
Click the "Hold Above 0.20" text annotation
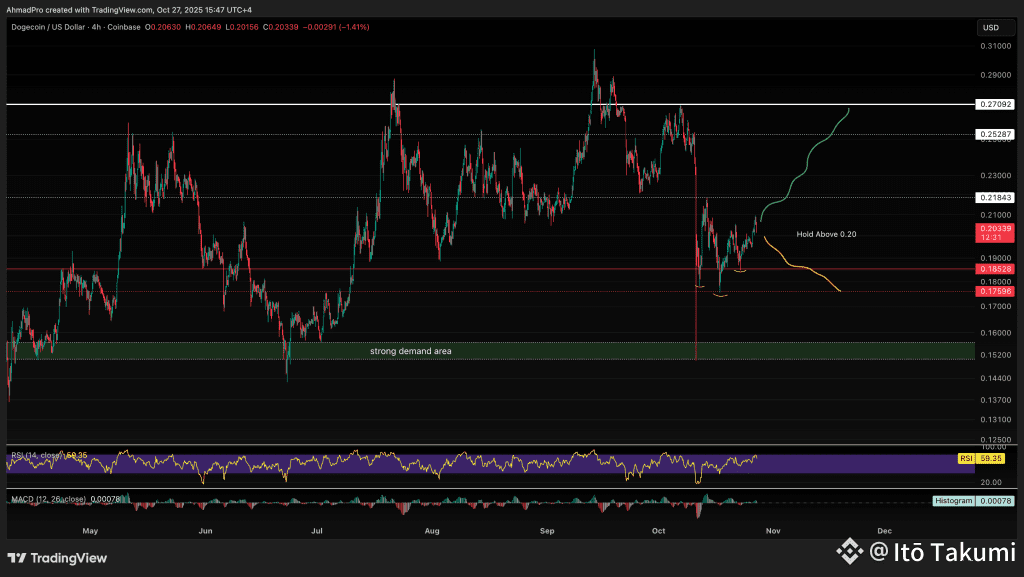pos(826,234)
